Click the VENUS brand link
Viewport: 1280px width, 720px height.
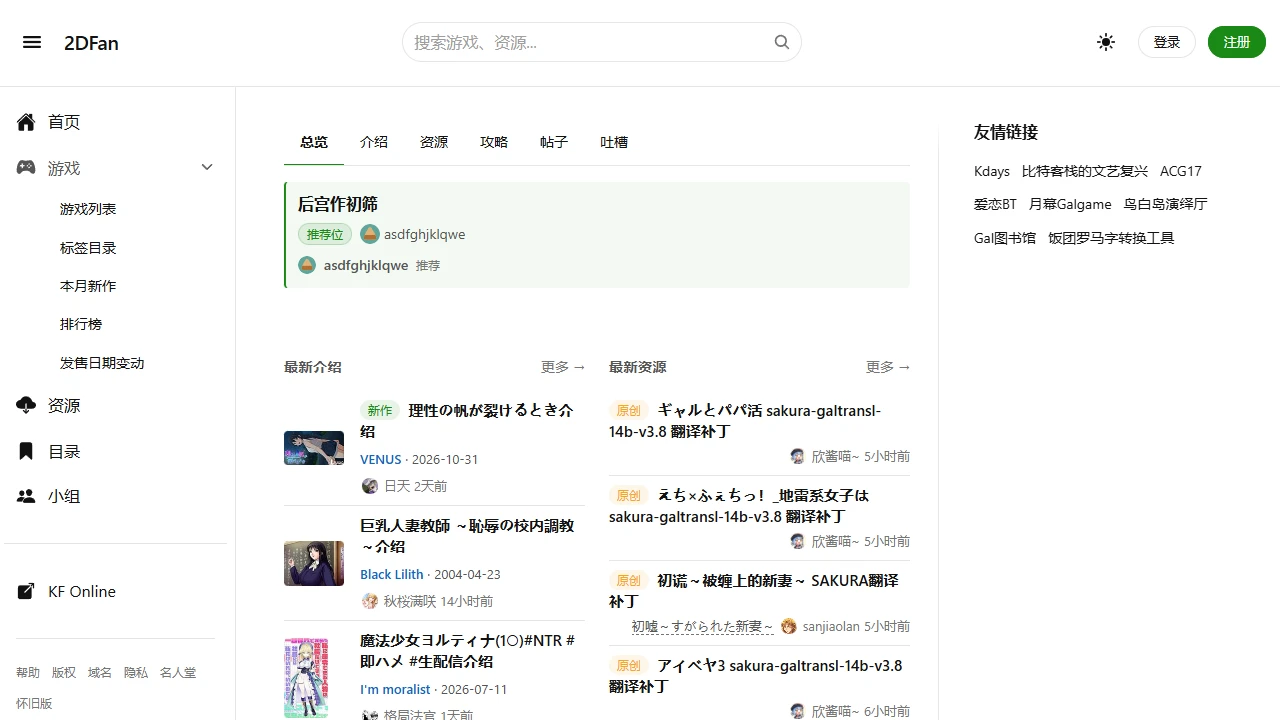381,460
